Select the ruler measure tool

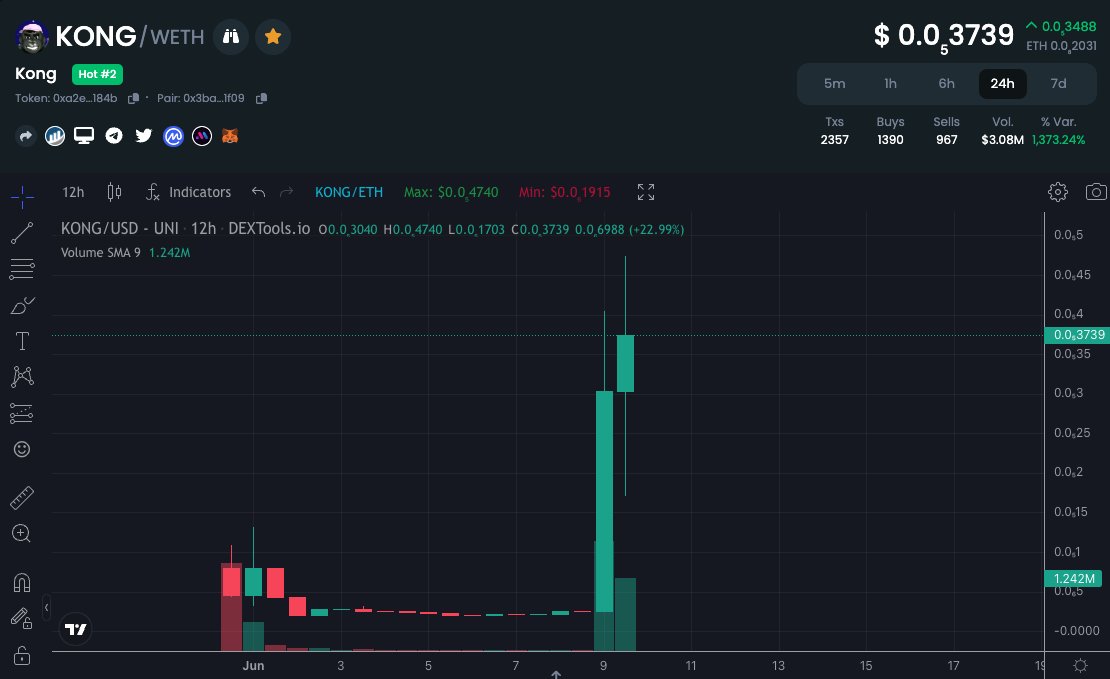(22, 498)
